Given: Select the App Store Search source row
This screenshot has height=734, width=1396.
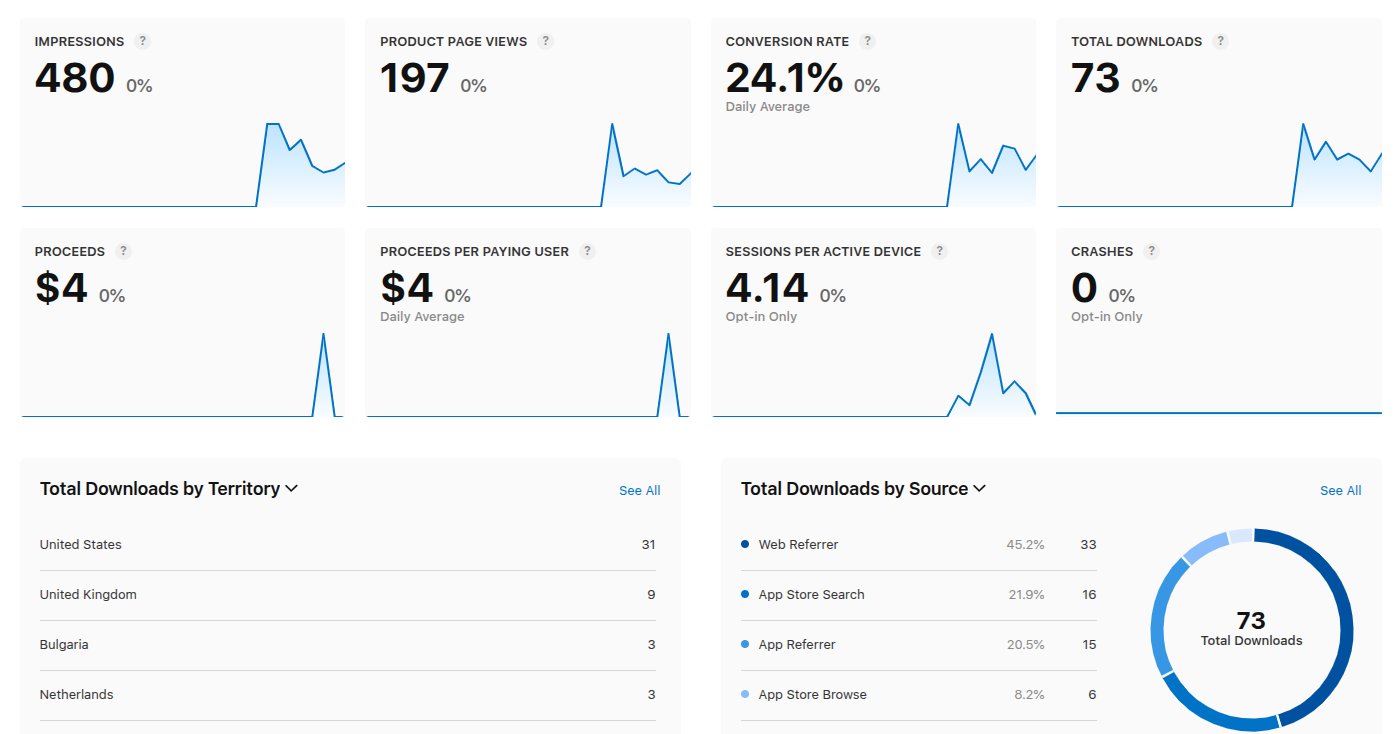Looking at the screenshot, I should pos(919,595).
